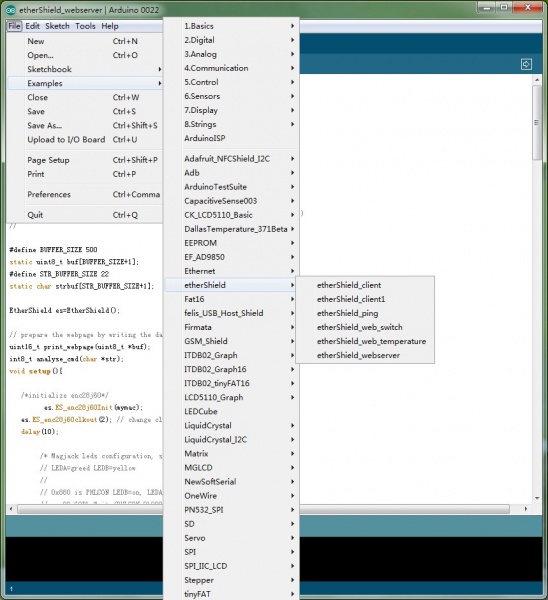
Task: Choose Quit from the File menu
Action: click(85, 215)
